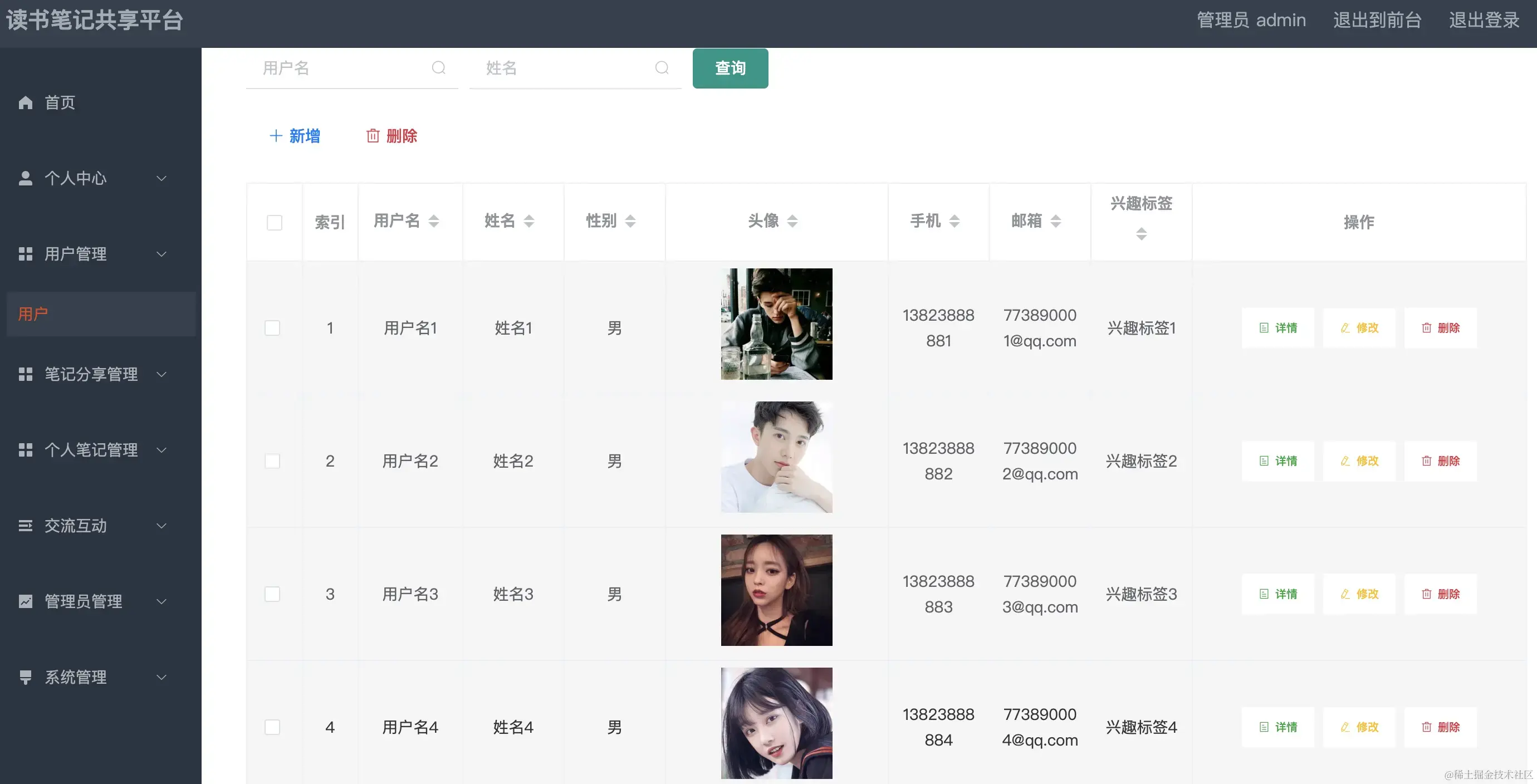
Task: Open the 首页 home icon in sidebar
Action: [26, 102]
